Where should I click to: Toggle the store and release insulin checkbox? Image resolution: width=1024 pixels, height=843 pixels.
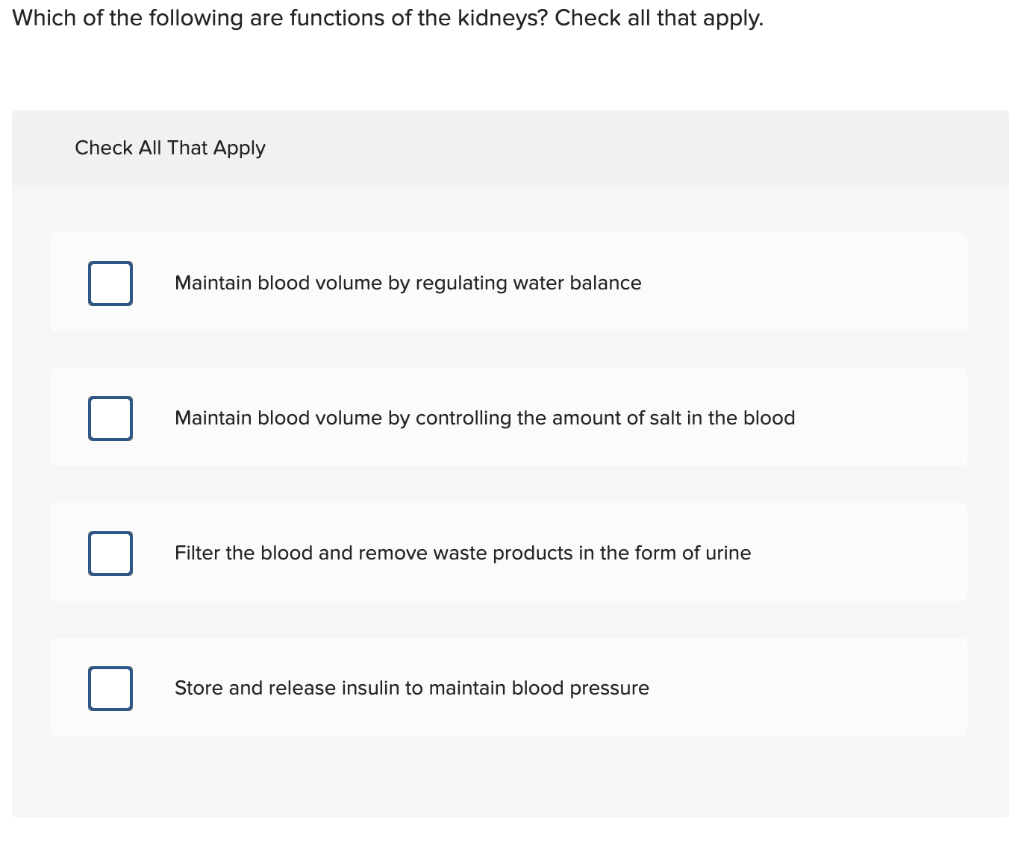click(110, 688)
